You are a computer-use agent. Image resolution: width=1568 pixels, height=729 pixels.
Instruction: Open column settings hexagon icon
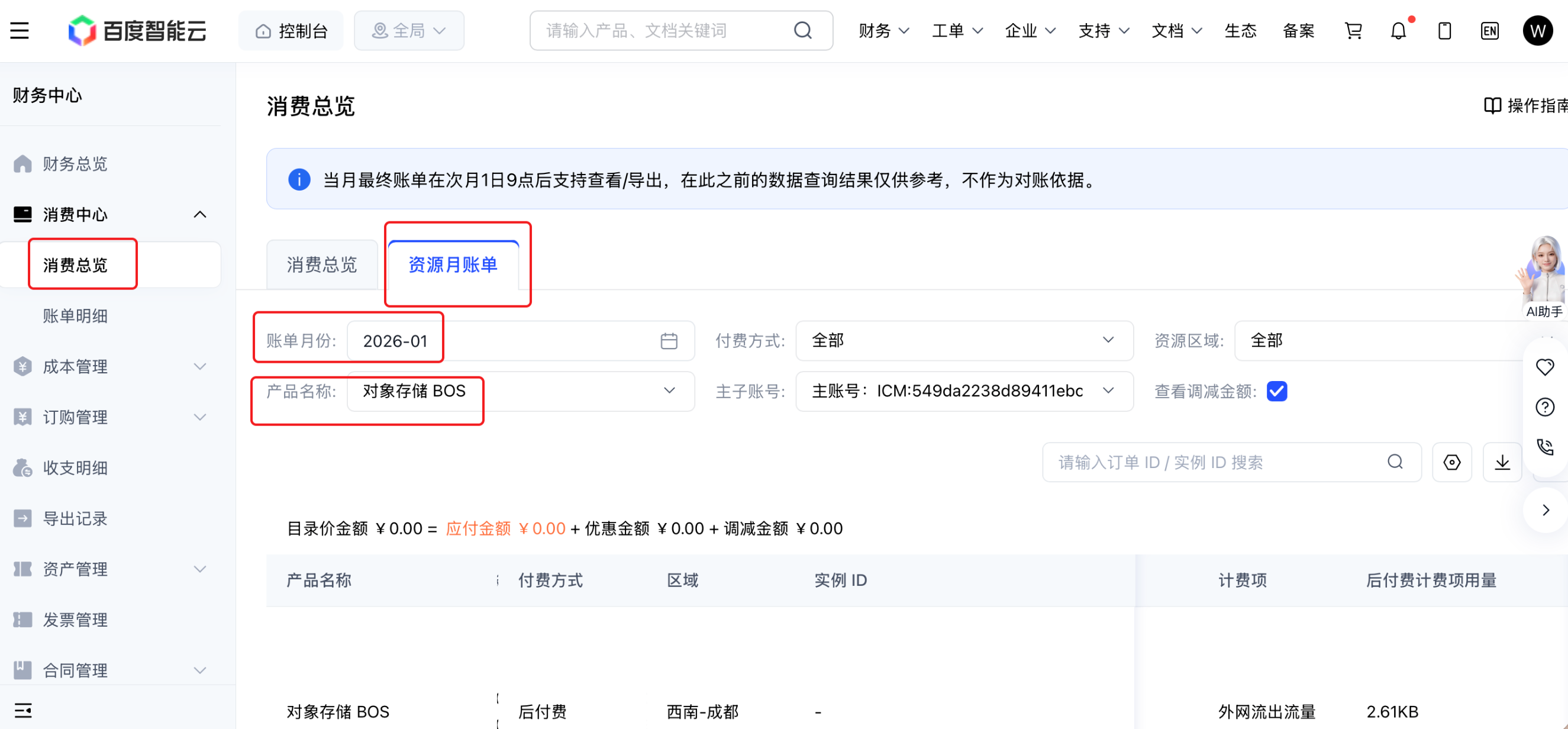click(x=1452, y=463)
